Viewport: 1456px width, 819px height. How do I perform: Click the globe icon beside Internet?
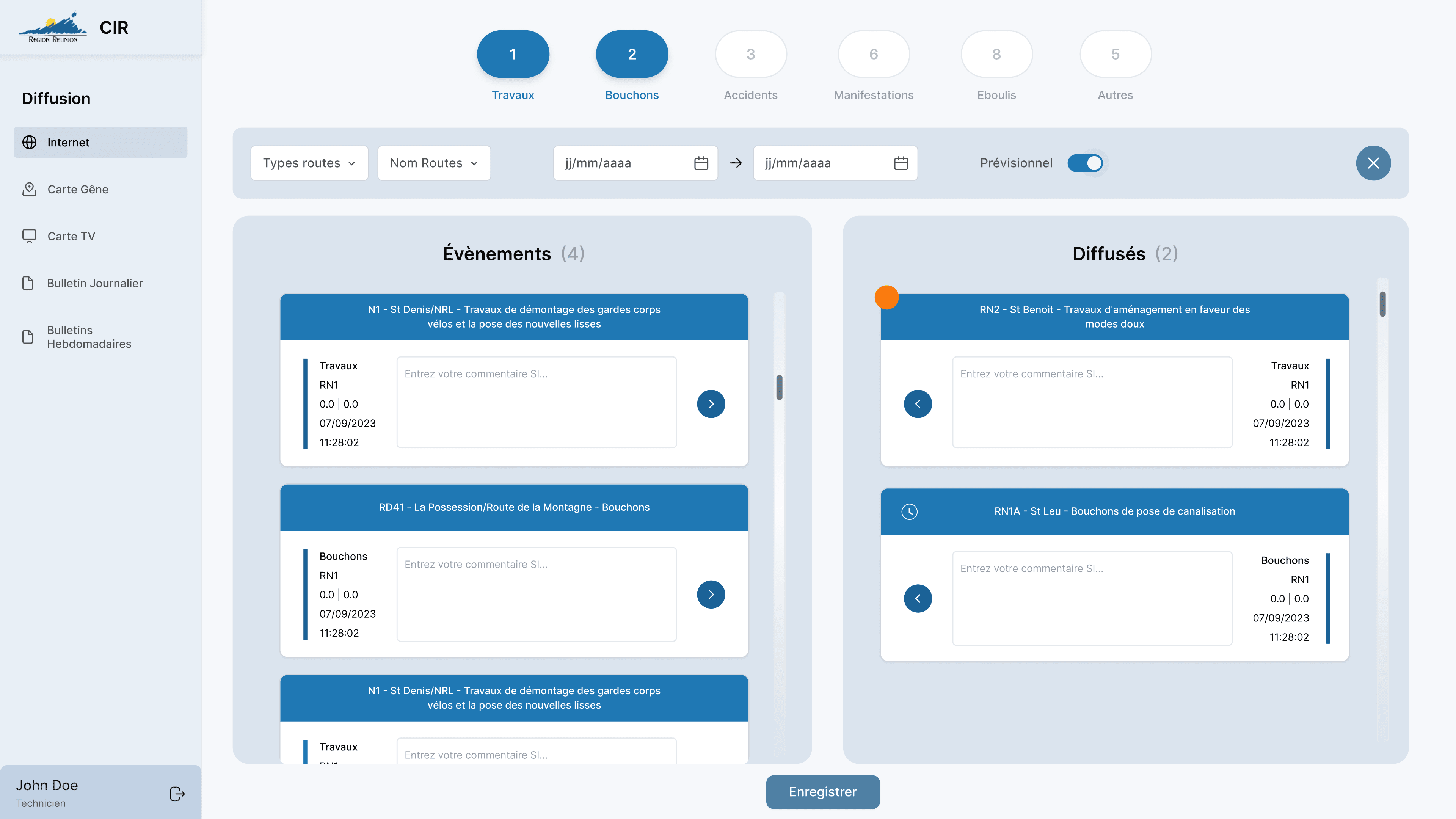(x=30, y=143)
